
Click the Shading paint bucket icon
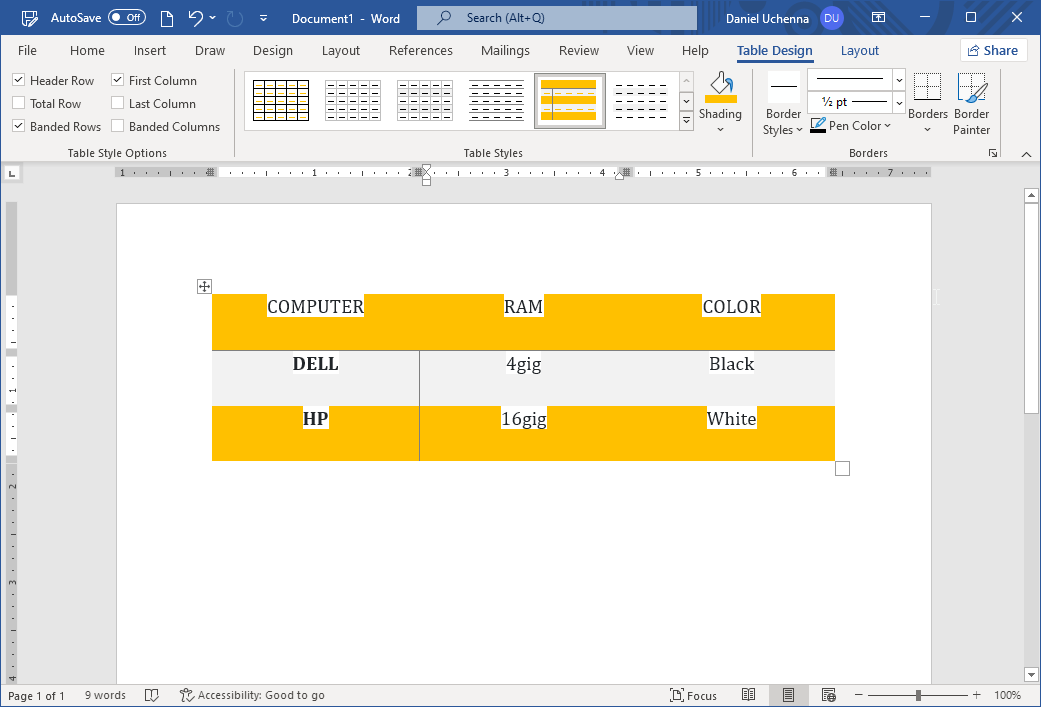tap(720, 88)
